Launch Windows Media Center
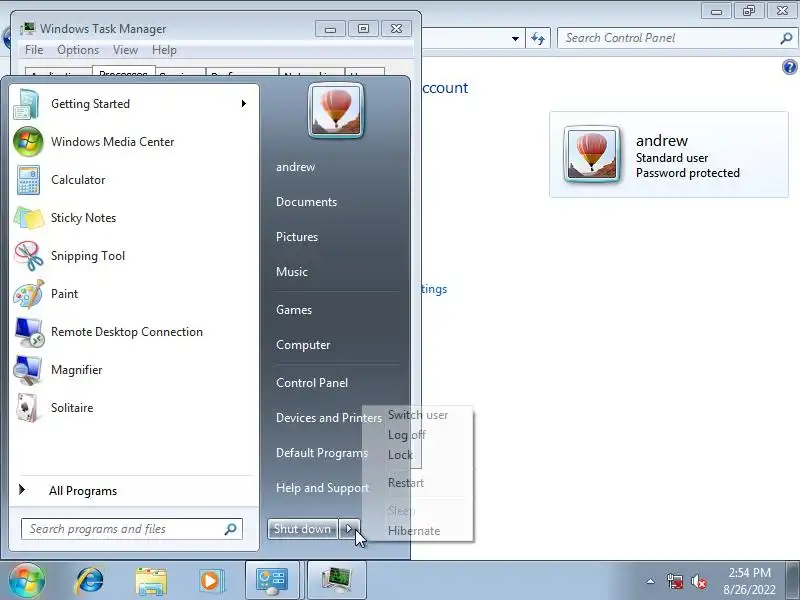 click(x=134, y=142)
